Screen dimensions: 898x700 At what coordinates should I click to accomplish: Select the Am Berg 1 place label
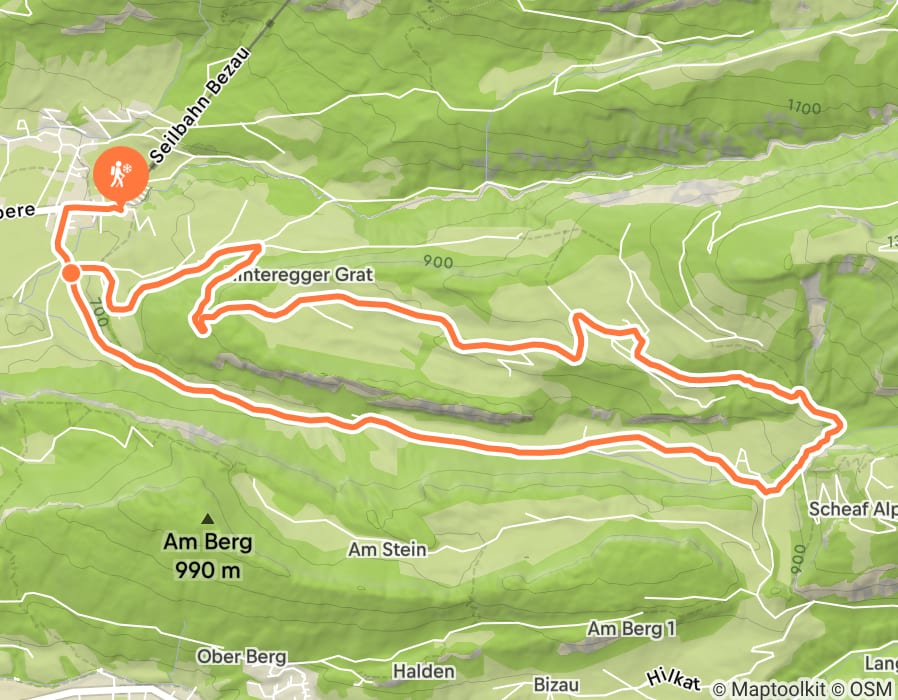tap(631, 629)
